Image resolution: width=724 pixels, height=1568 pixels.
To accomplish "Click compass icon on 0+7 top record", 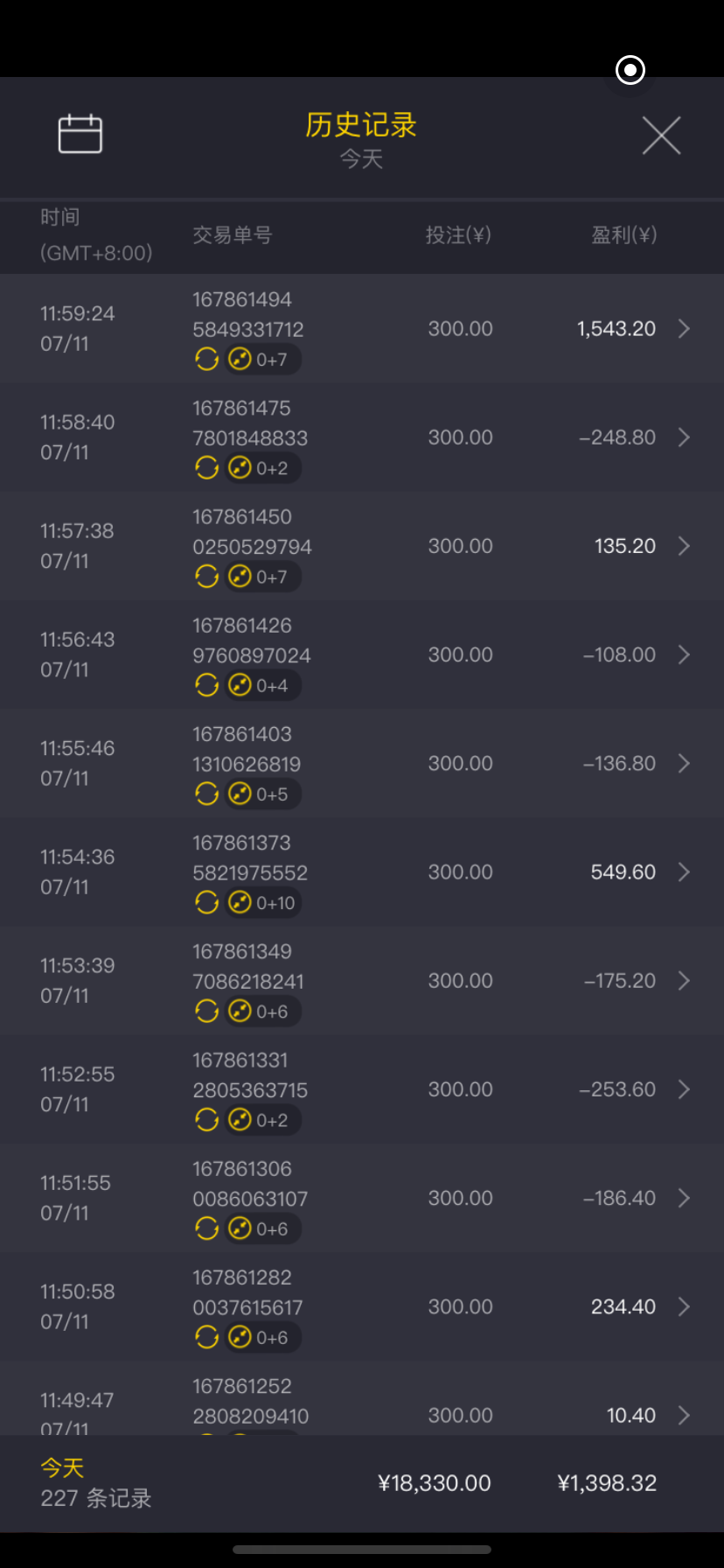I will pyautogui.click(x=240, y=360).
